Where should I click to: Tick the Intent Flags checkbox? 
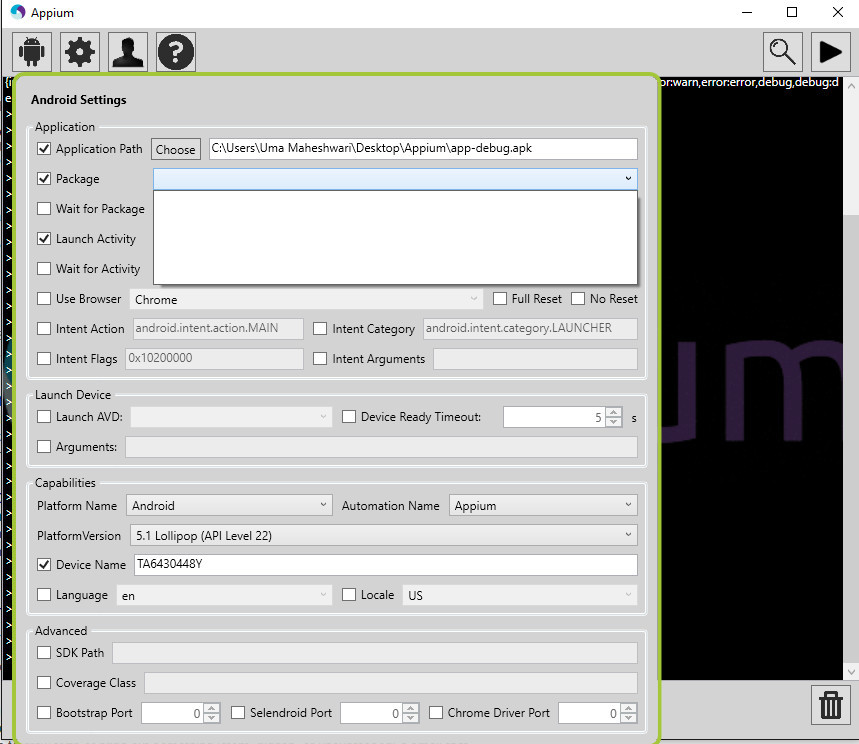(44, 359)
